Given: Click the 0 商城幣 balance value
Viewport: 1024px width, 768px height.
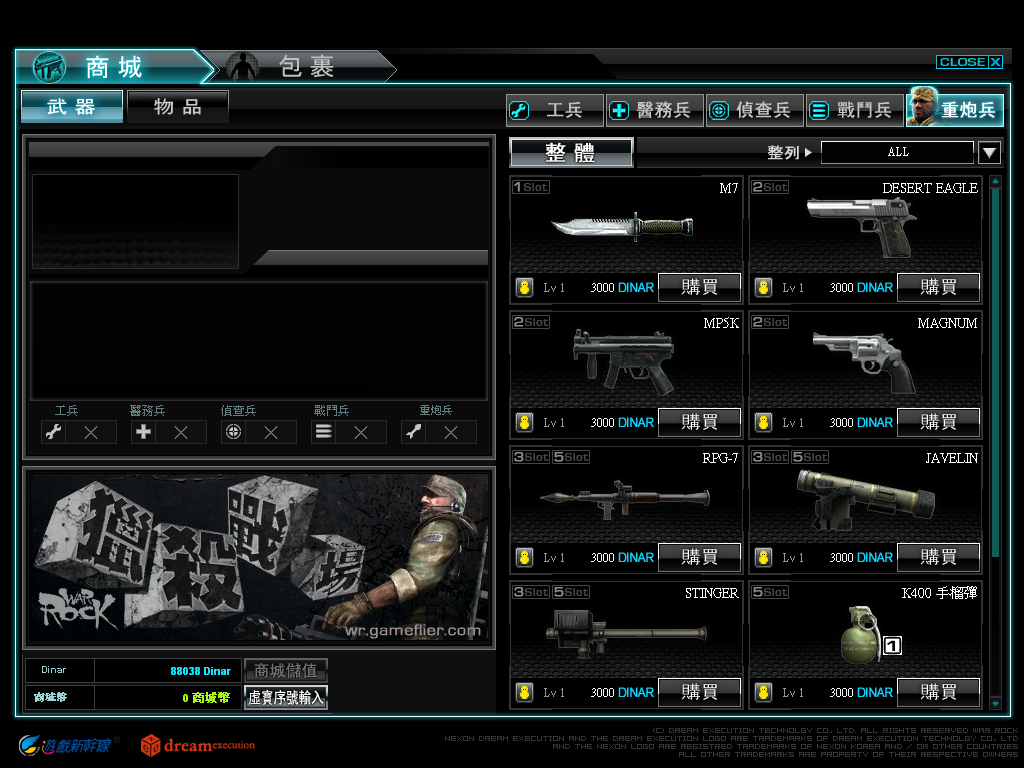Looking at the screenshot, I should click(x=206, y=697).
